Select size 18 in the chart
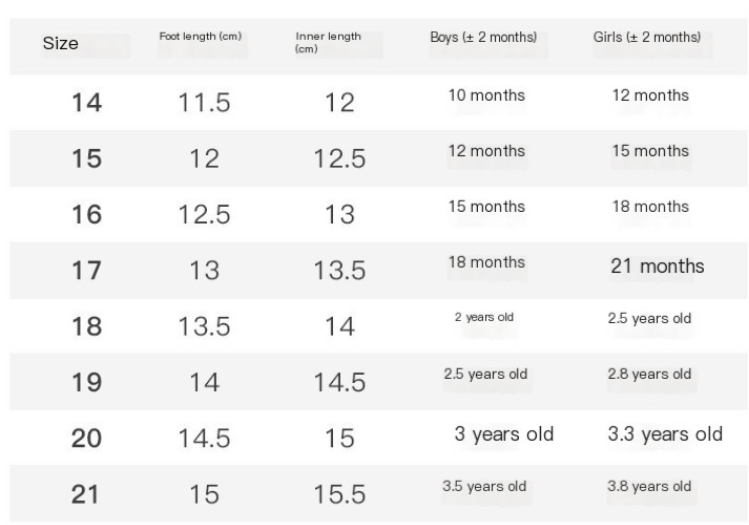The width and height of the screenshot is (749, 525). point(88,326)
